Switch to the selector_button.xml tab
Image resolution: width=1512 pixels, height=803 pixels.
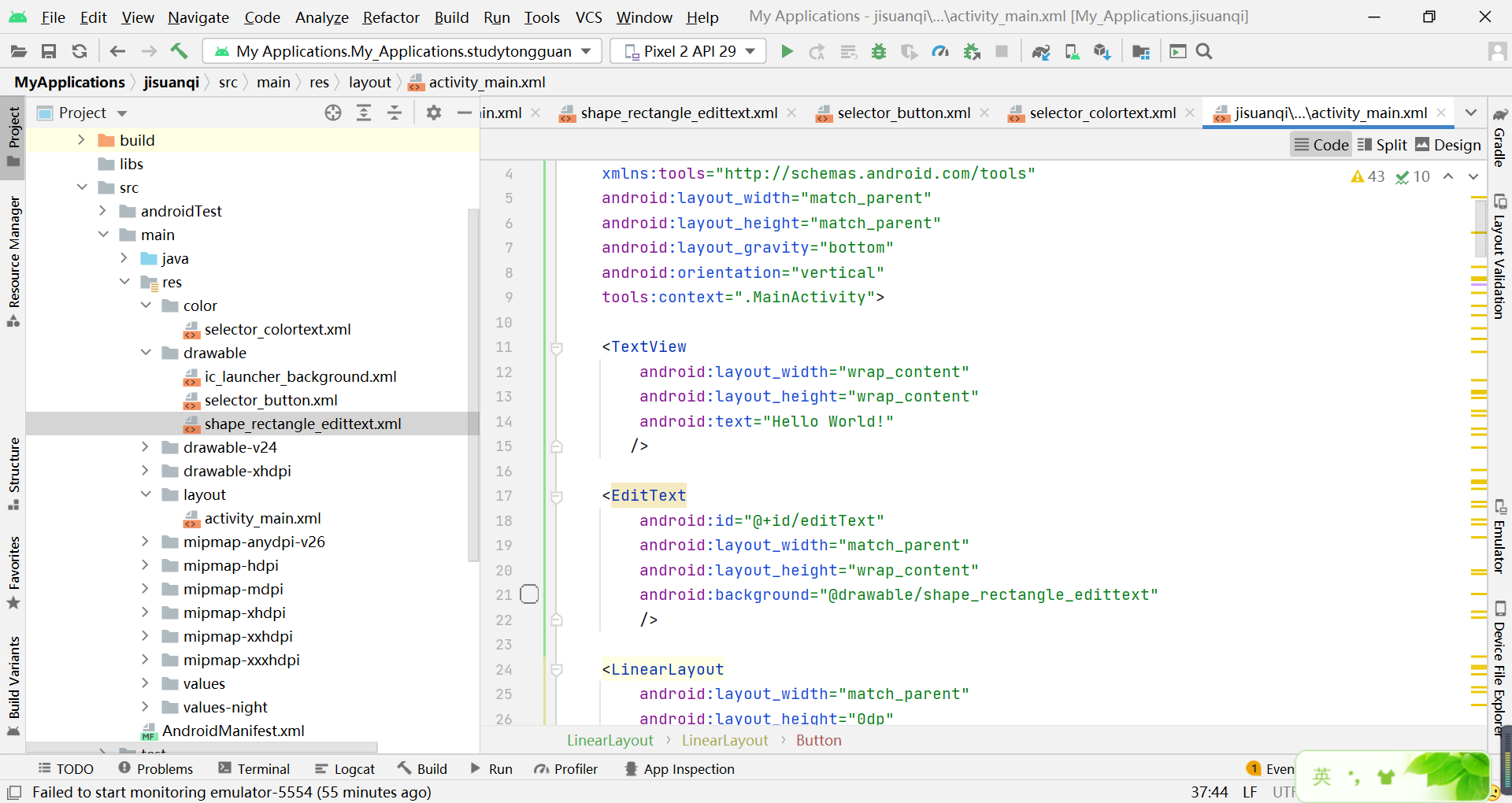(904, 113)
